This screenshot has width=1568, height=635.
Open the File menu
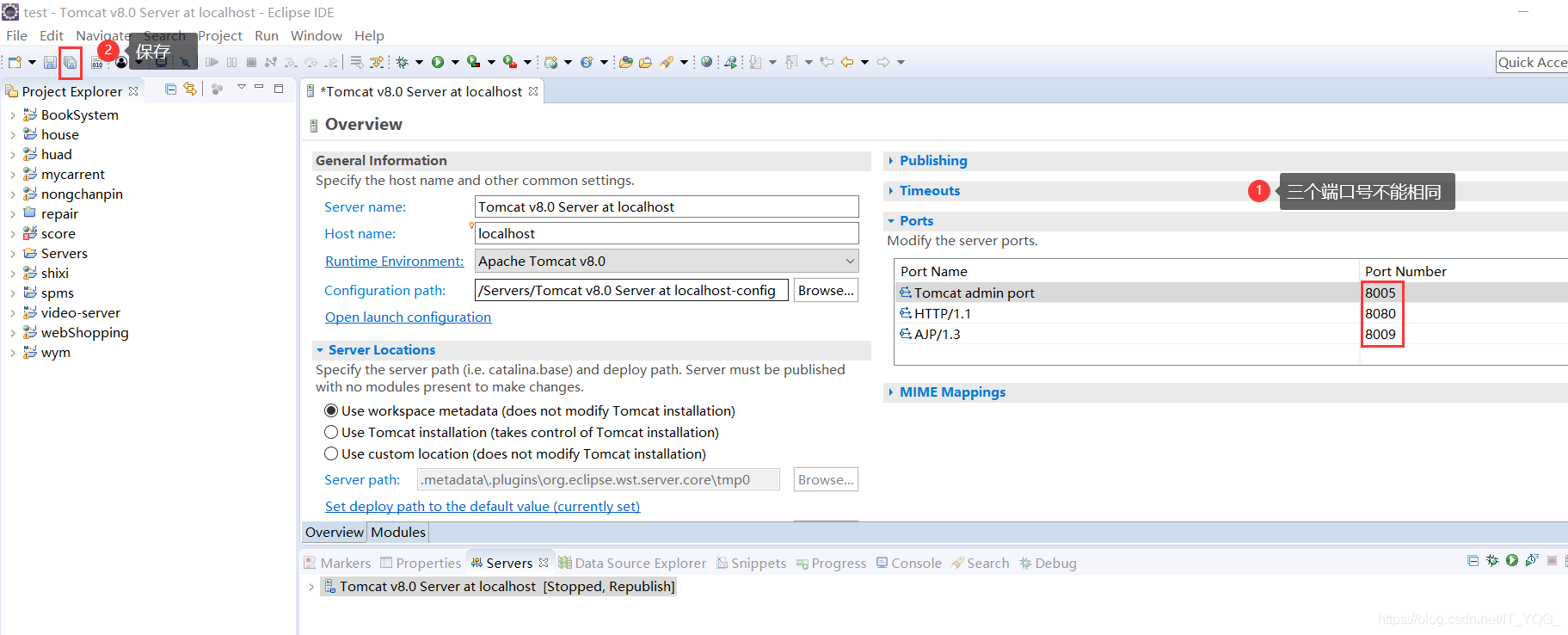coord(16,35)
